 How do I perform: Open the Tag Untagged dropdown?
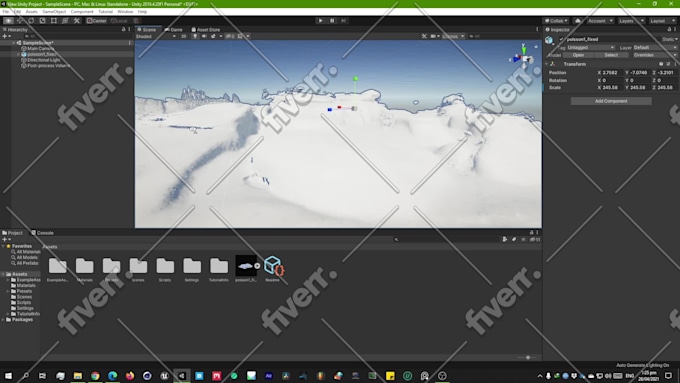pyautogui.click(x=591, y=47)
